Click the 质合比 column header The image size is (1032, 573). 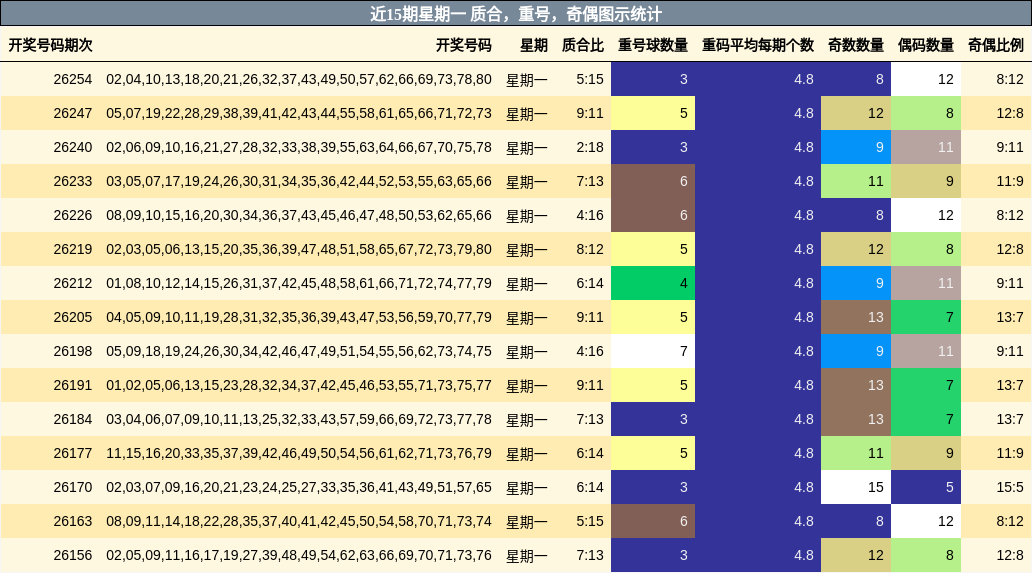[x=582, y=45]
